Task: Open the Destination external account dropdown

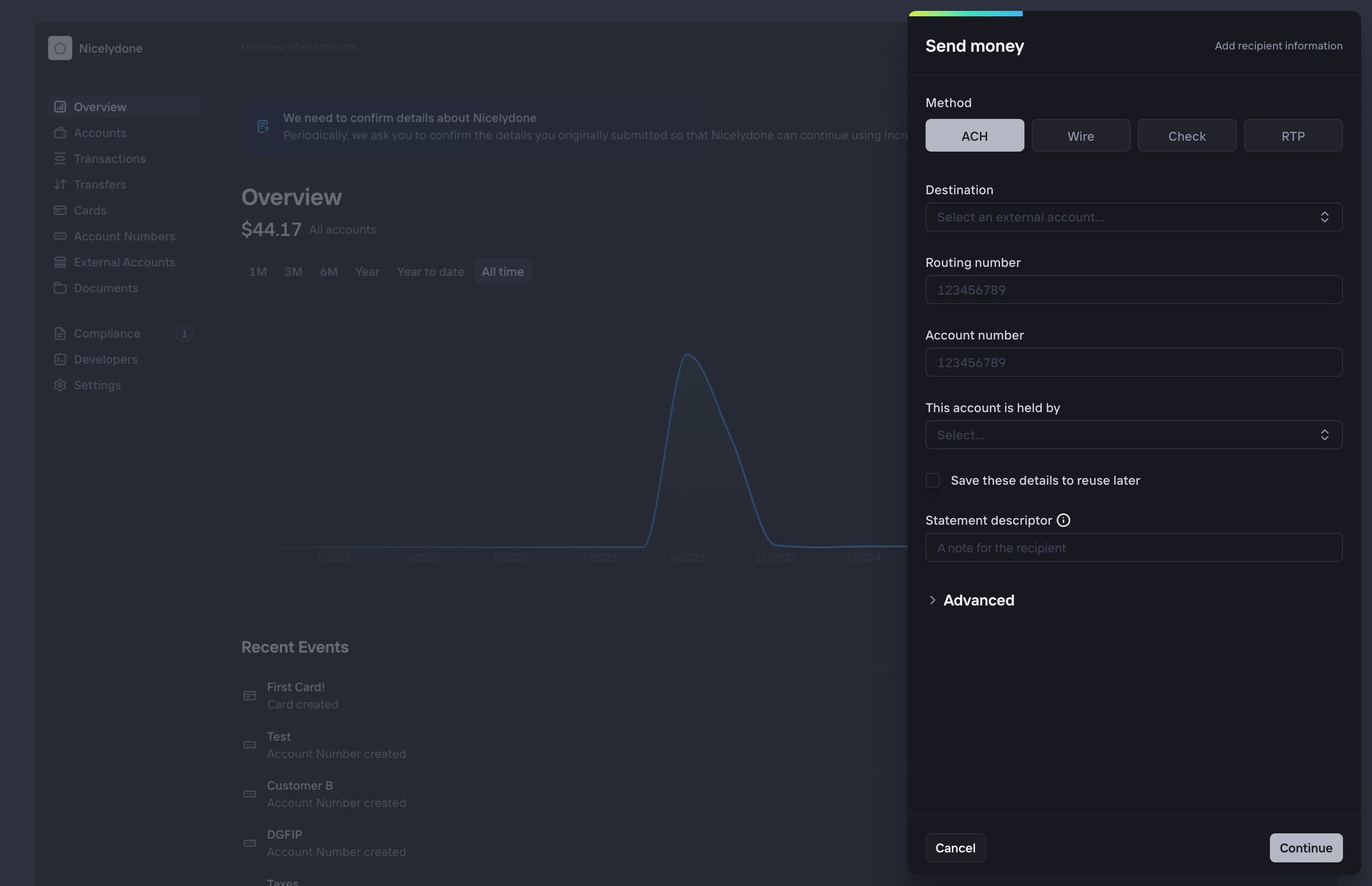Action: (x=1134, y=217)
